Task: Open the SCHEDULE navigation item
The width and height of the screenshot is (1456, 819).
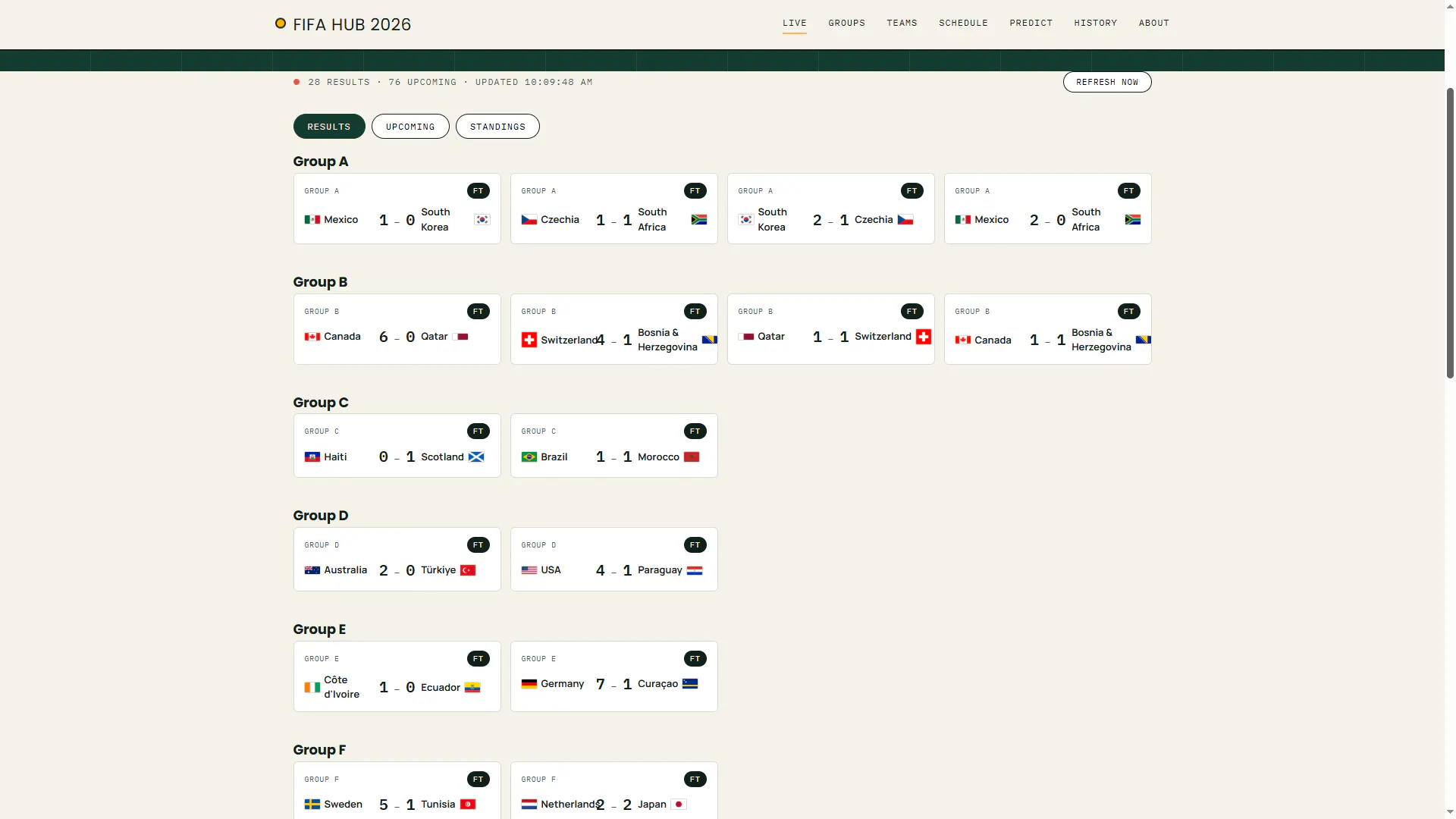Action: 964,23
